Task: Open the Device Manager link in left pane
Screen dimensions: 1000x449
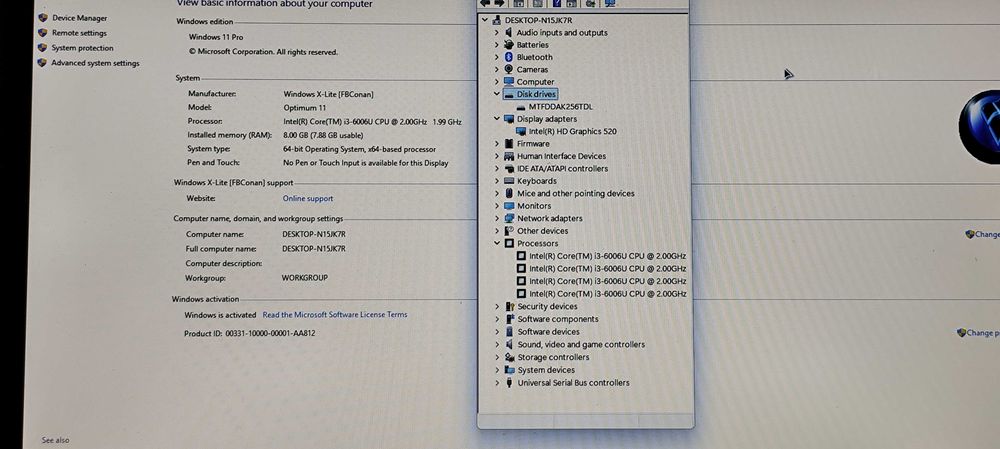Action: point(80,18)
